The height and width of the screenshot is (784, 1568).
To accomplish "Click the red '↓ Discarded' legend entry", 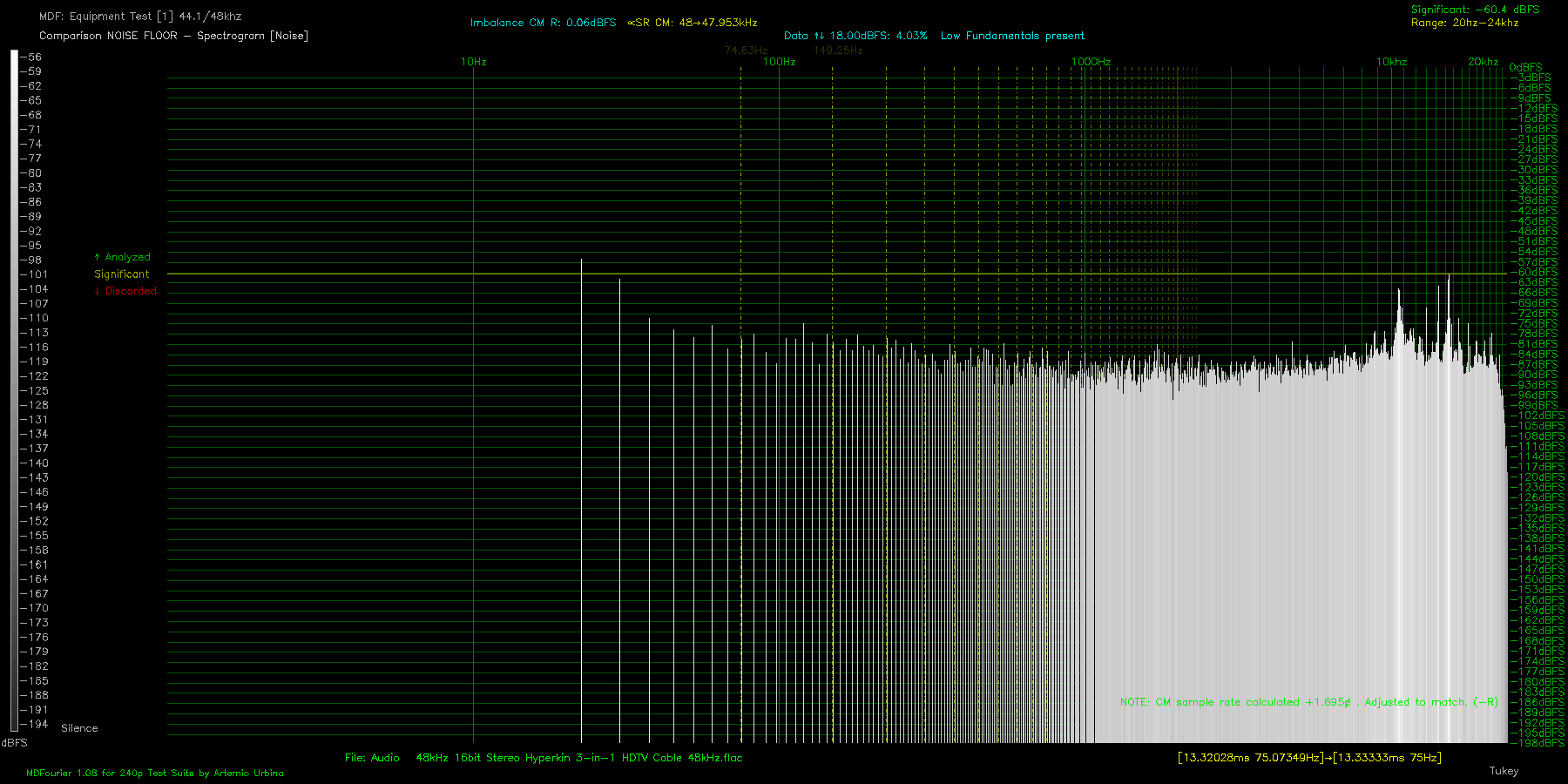I will coord(125,291).
